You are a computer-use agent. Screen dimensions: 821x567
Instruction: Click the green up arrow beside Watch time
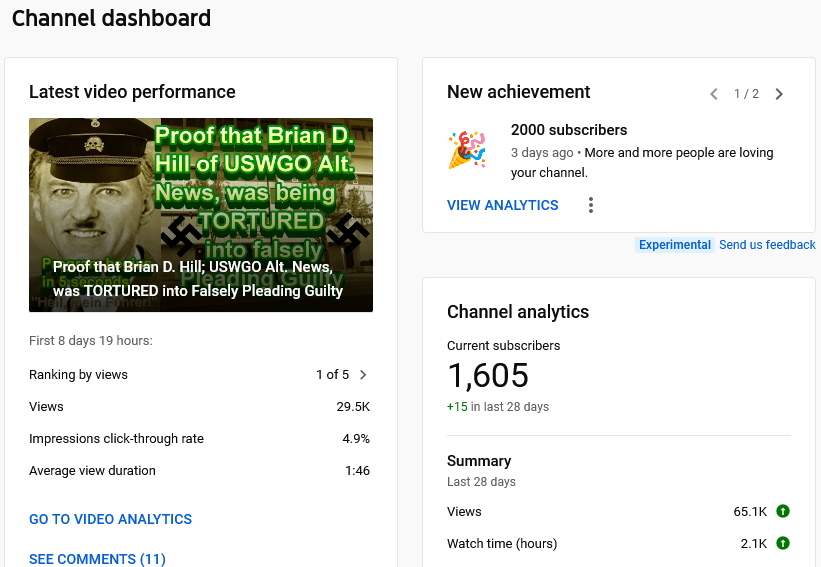coord(783,543)
